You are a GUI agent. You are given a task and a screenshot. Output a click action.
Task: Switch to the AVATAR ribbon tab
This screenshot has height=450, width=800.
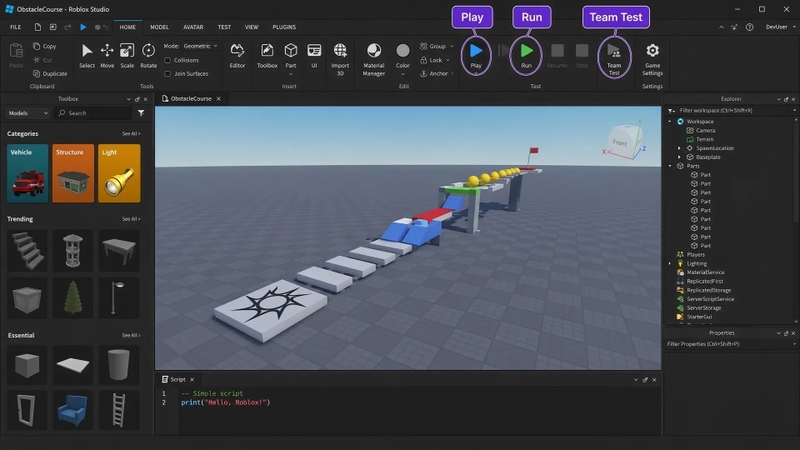point(193,27)
